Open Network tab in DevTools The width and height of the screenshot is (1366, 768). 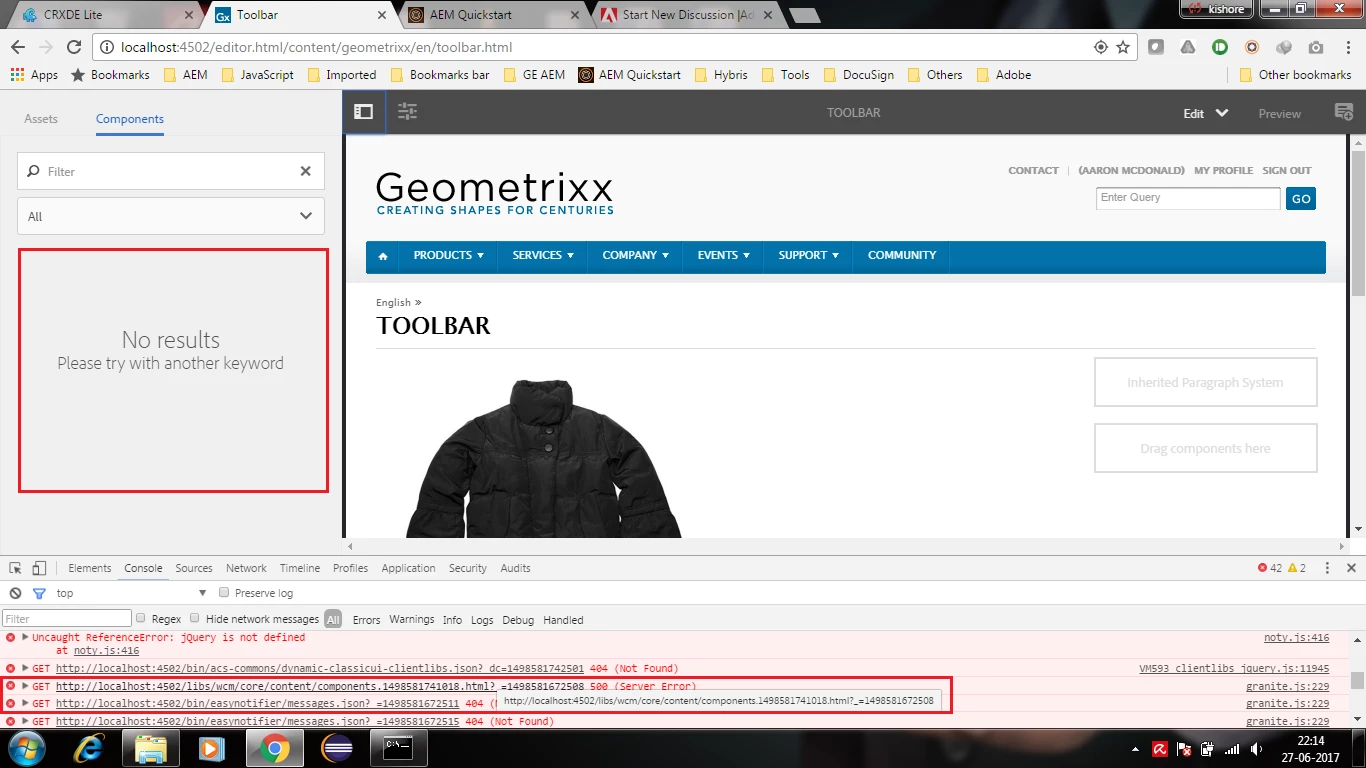[246, 568]
